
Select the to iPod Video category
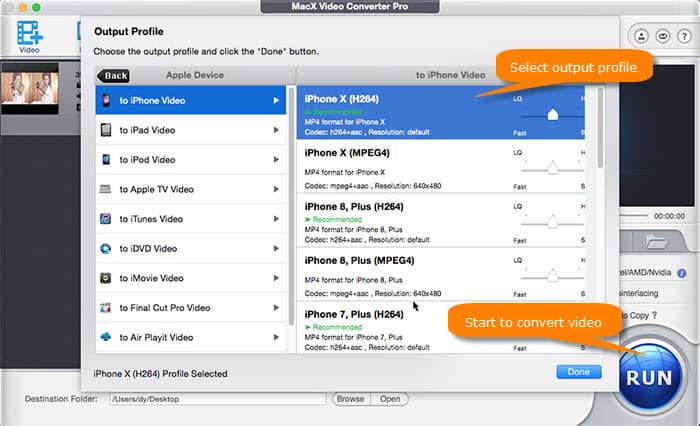click(191, 159)
